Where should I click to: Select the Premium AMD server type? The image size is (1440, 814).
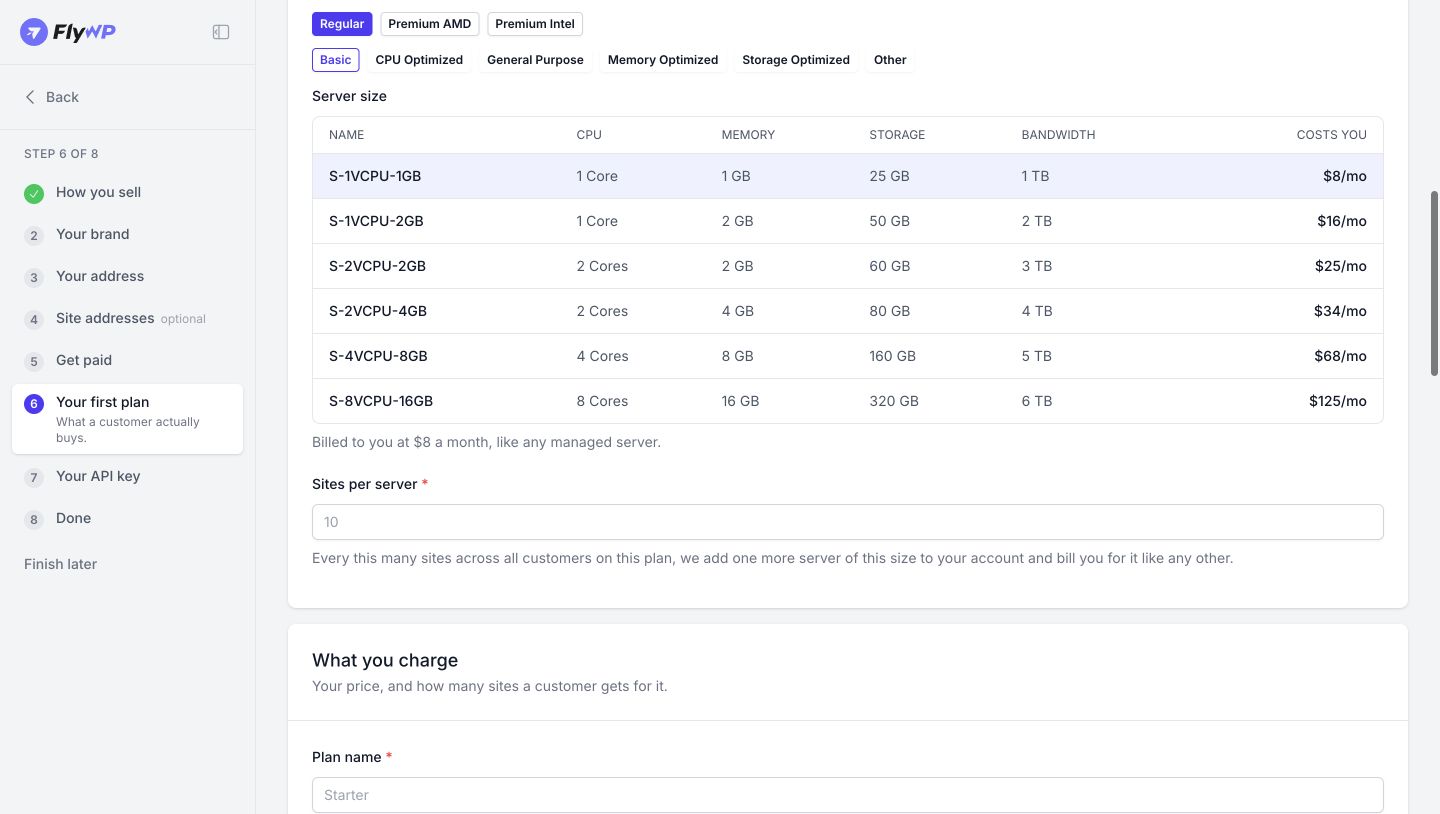pyautogui.click(x=430, y=24)
